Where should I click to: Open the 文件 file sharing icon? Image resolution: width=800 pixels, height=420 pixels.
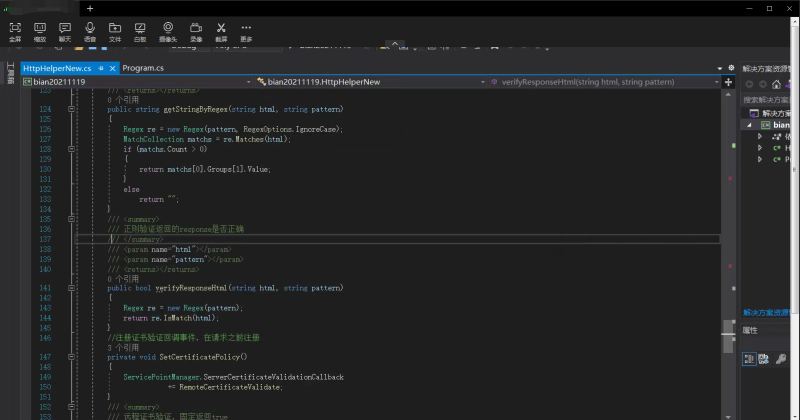click(115, 30)
